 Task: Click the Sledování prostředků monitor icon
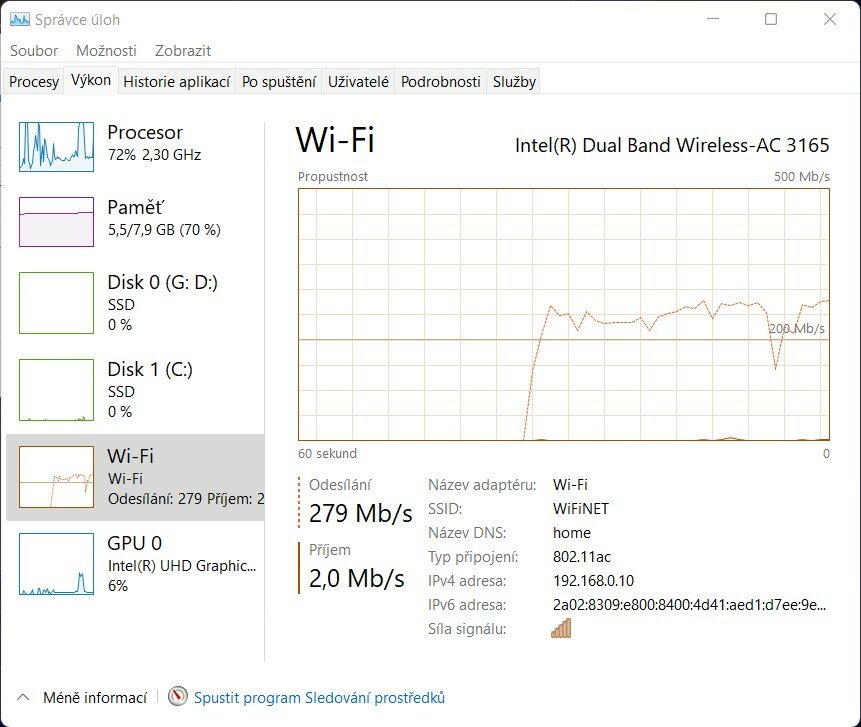point(177,697)
